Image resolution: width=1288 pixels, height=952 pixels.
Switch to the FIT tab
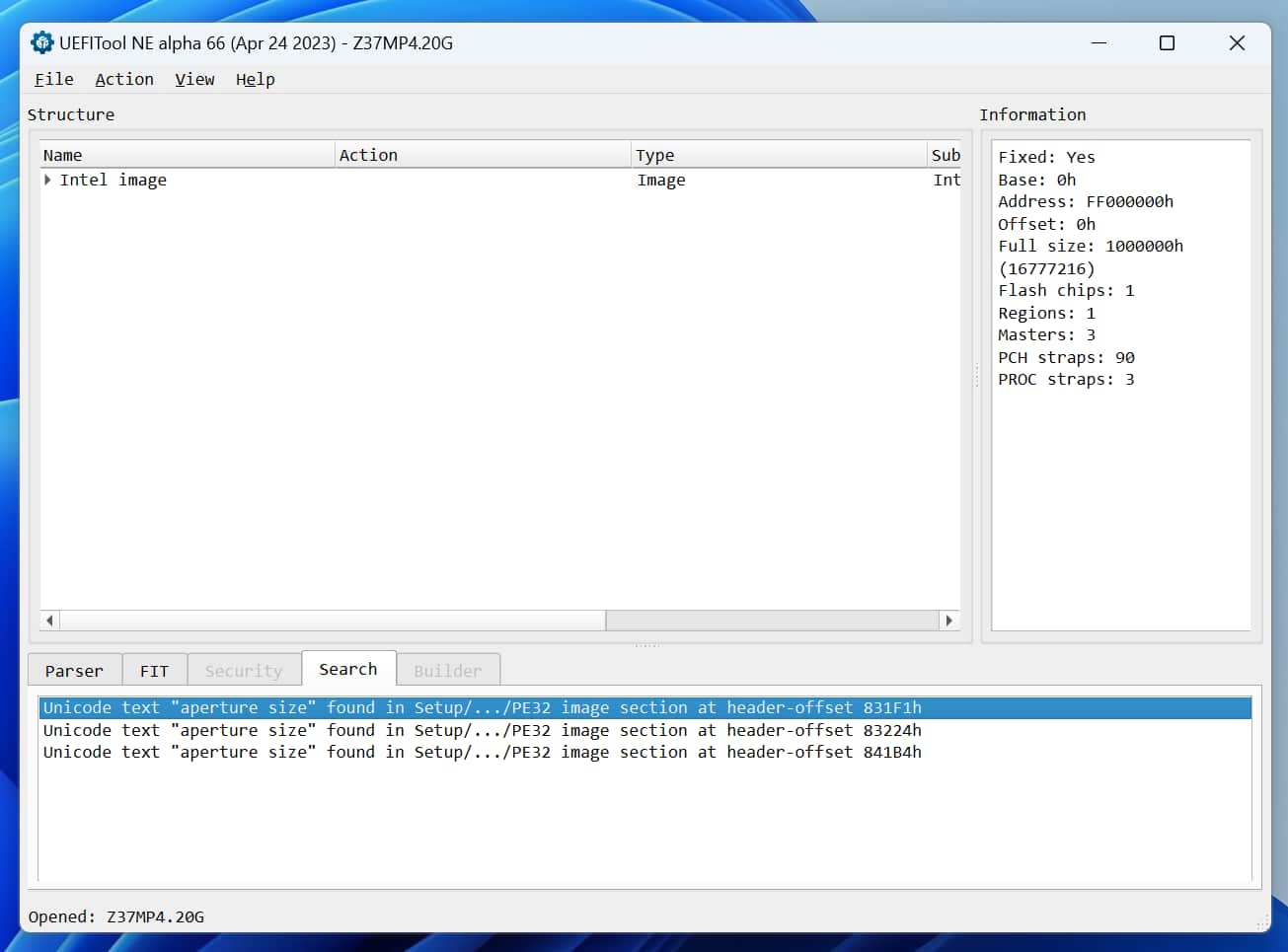click(x=154, y=670)
